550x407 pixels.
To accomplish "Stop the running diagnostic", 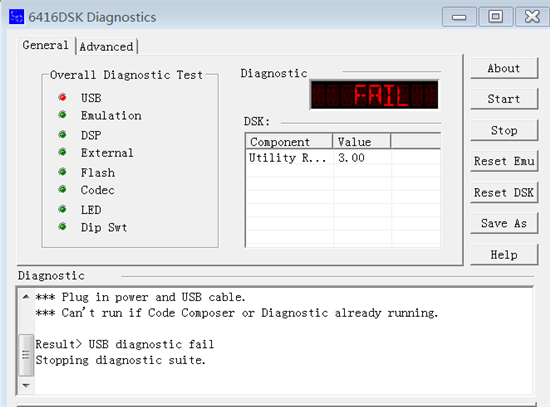I will click(504, 130).
